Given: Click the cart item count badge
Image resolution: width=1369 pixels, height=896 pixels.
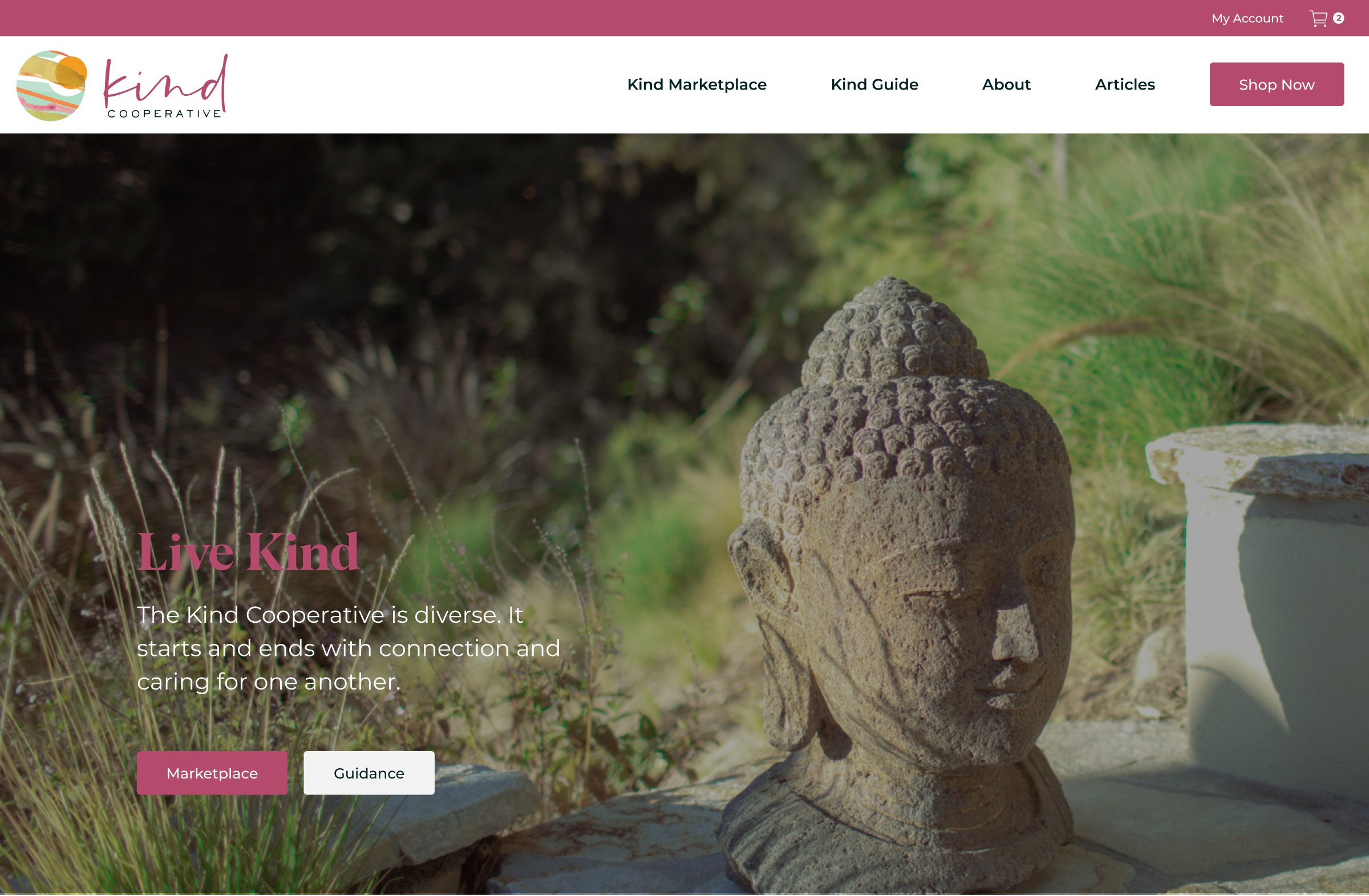Looking at the screenshot, I should 1339,18.
